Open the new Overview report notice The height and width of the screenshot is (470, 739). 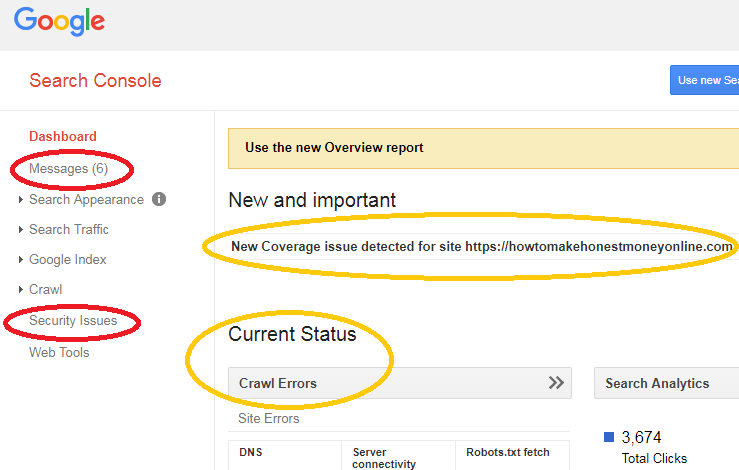tap(484, 148)
